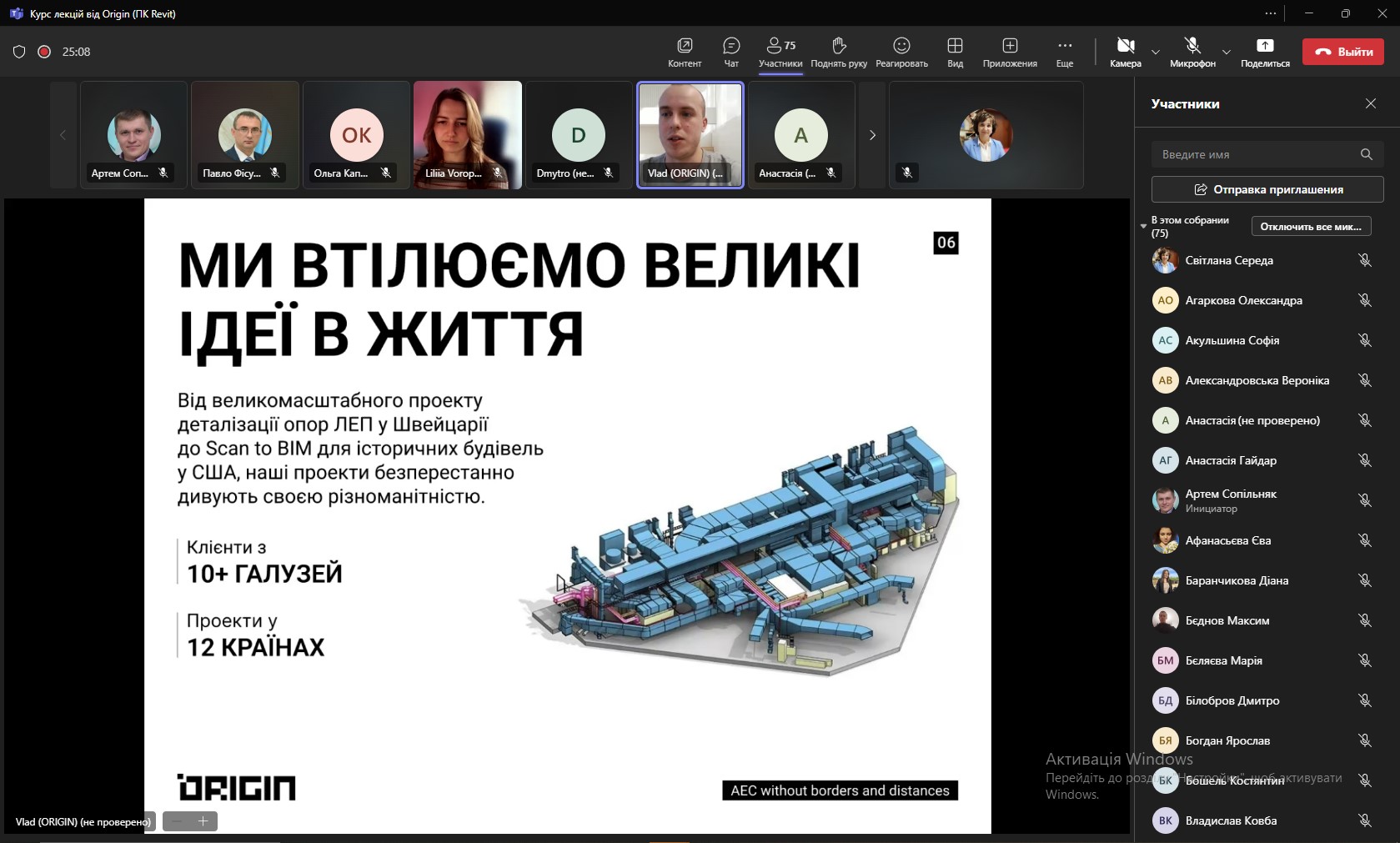This screenshot has height=843, width=1400.
Task: Toggle the Микрофон mute state
Action: [1192, 52]
